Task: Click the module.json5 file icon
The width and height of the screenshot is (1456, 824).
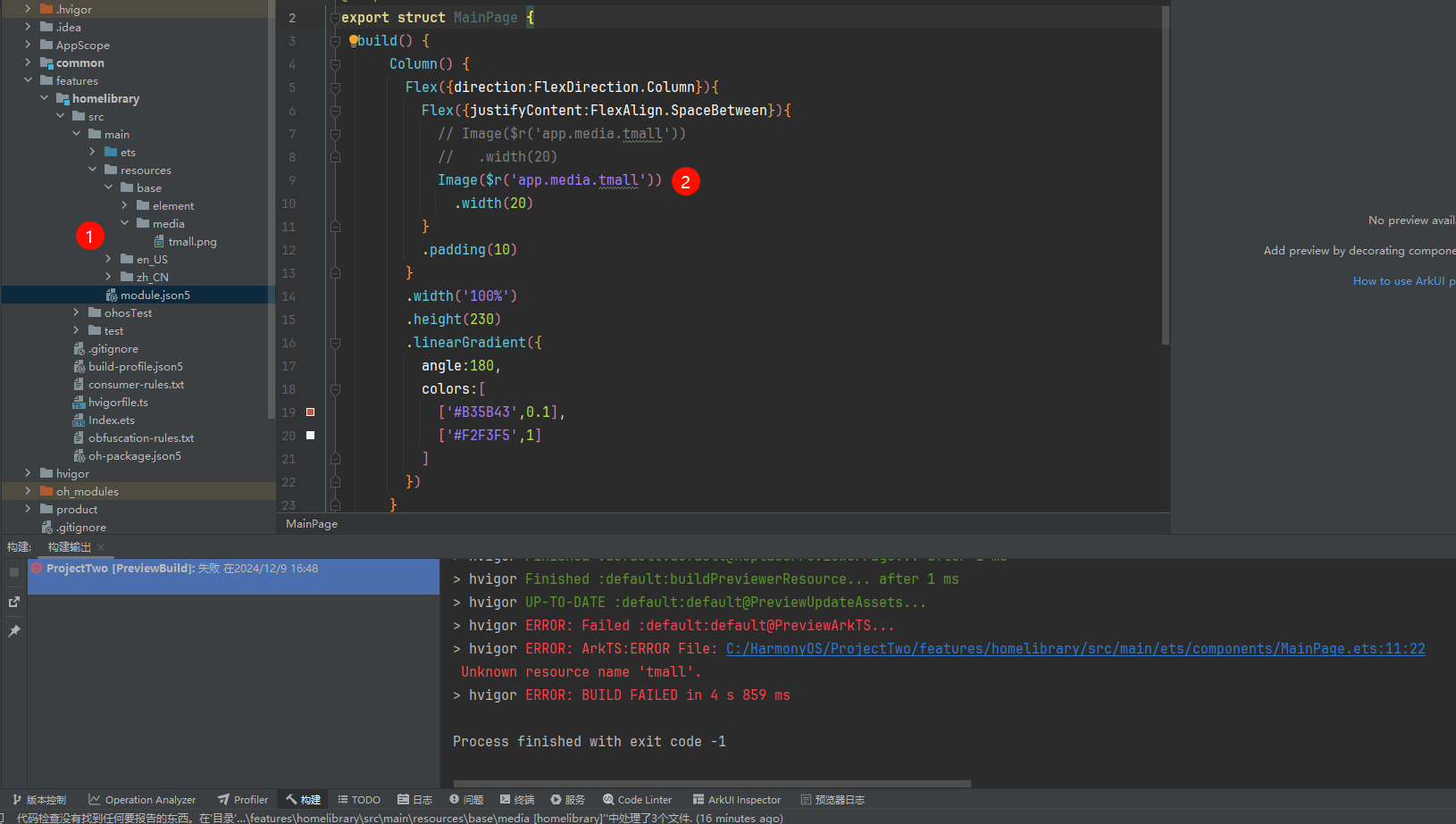Action: click(x=111, y=295)
